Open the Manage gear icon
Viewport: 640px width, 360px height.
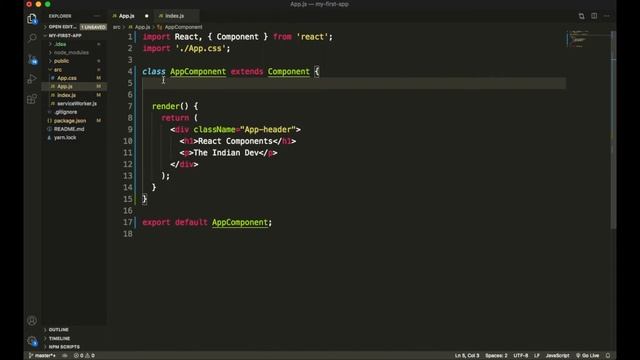[x=32, y=341]
